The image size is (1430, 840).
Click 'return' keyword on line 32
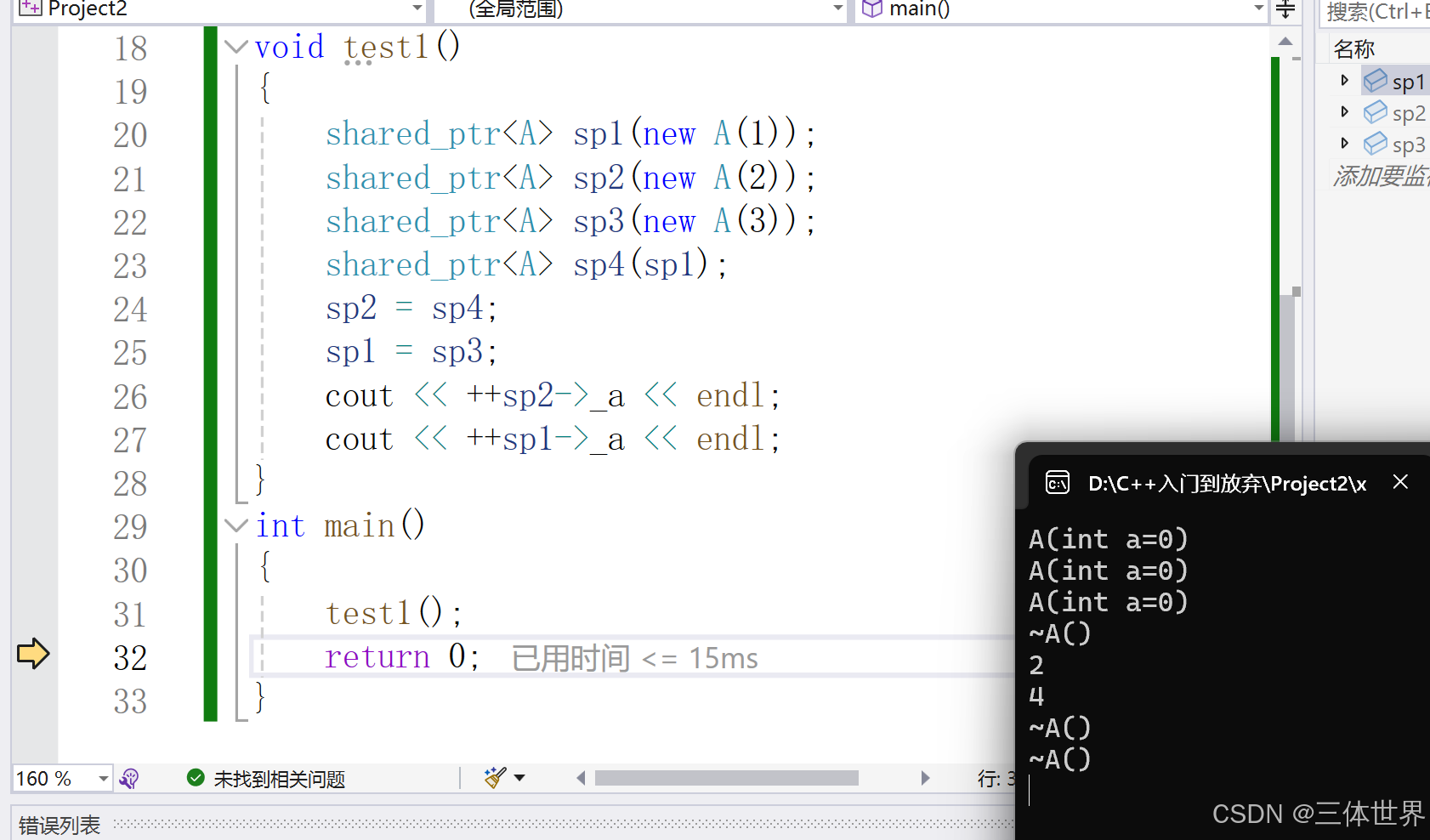click(377, 656)
